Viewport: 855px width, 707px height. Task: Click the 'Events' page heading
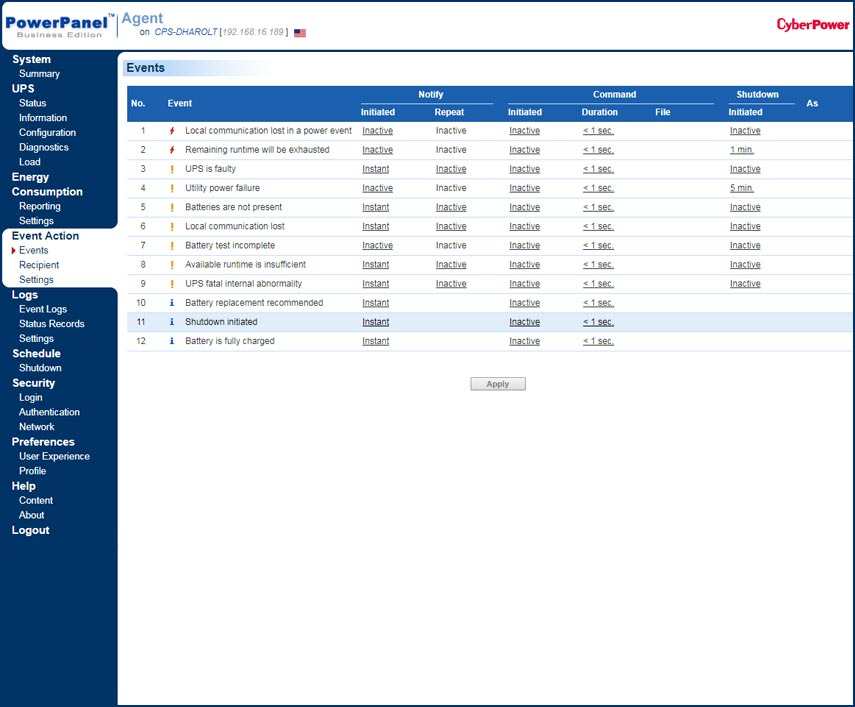(x=146, y=68)
